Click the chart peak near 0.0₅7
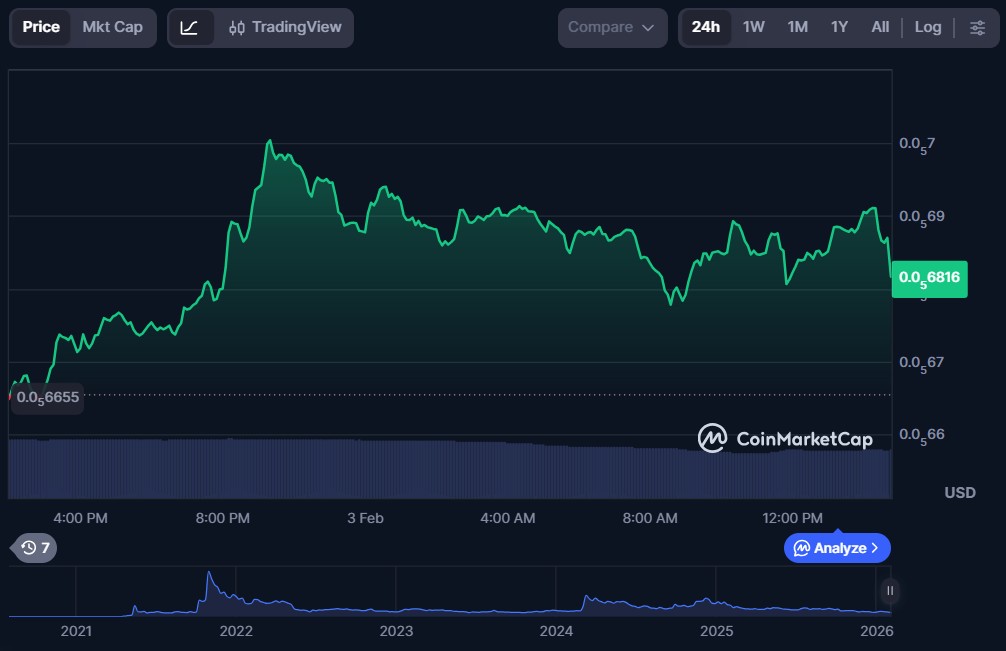1006x651 pixels. click(269, 142)
